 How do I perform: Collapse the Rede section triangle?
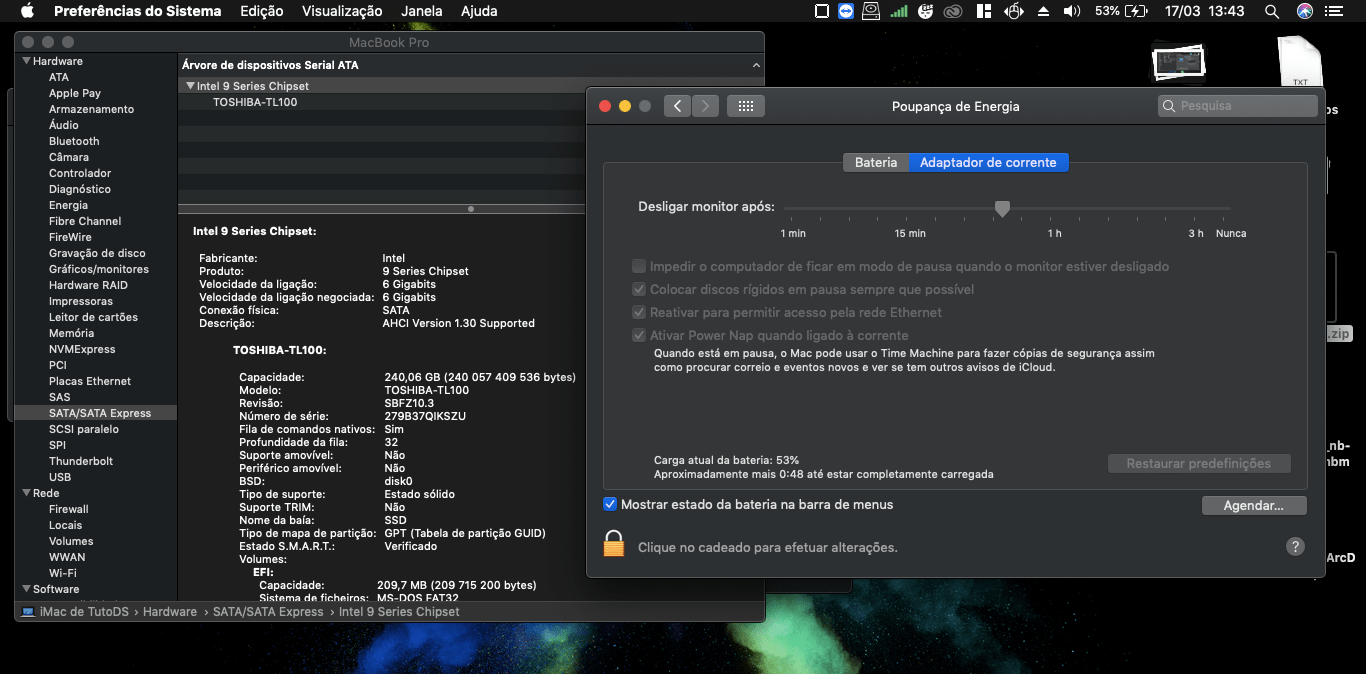tap(25, 493)
